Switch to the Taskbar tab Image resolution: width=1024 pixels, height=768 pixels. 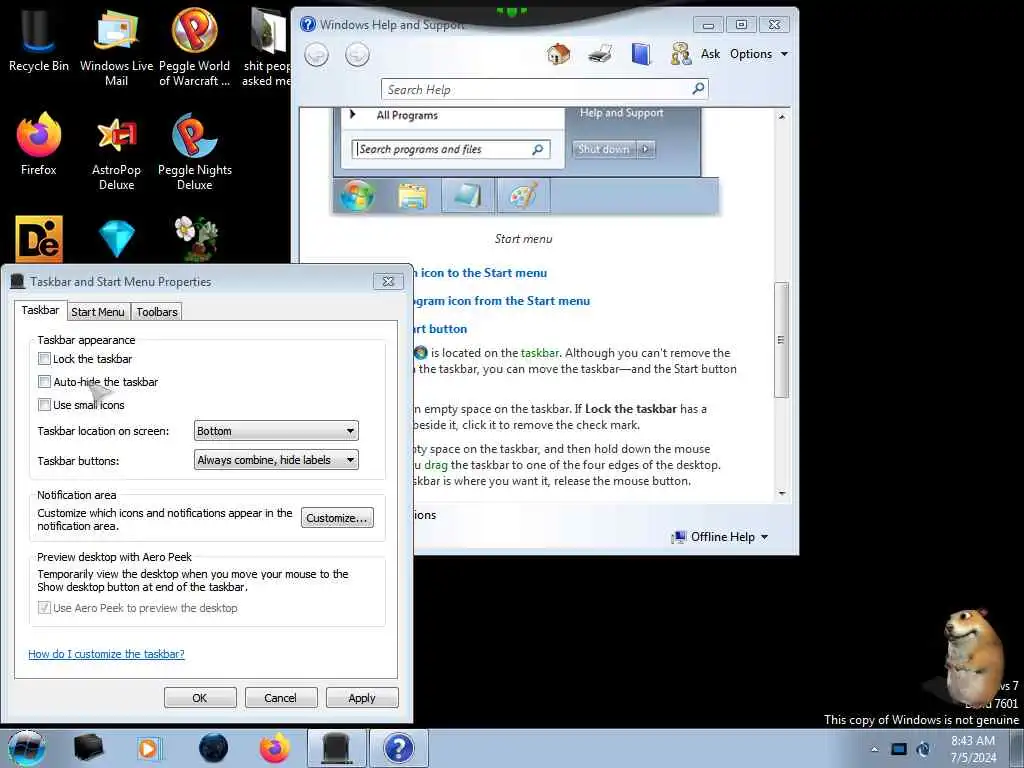(40, 310)
